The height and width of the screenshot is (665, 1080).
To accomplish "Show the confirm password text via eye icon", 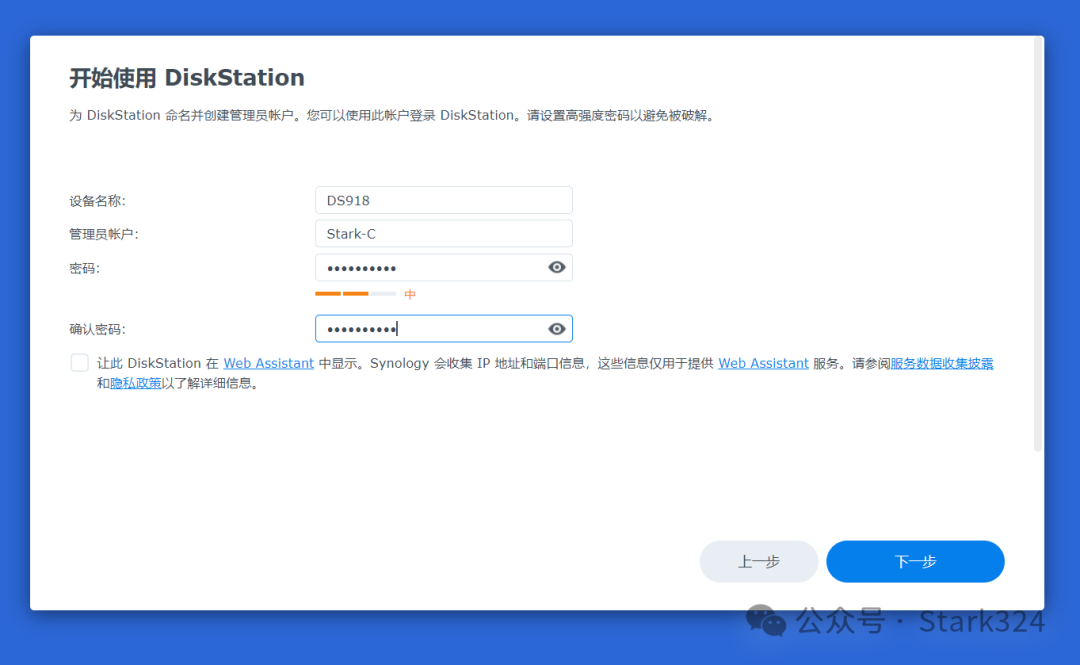I will 557,328.
